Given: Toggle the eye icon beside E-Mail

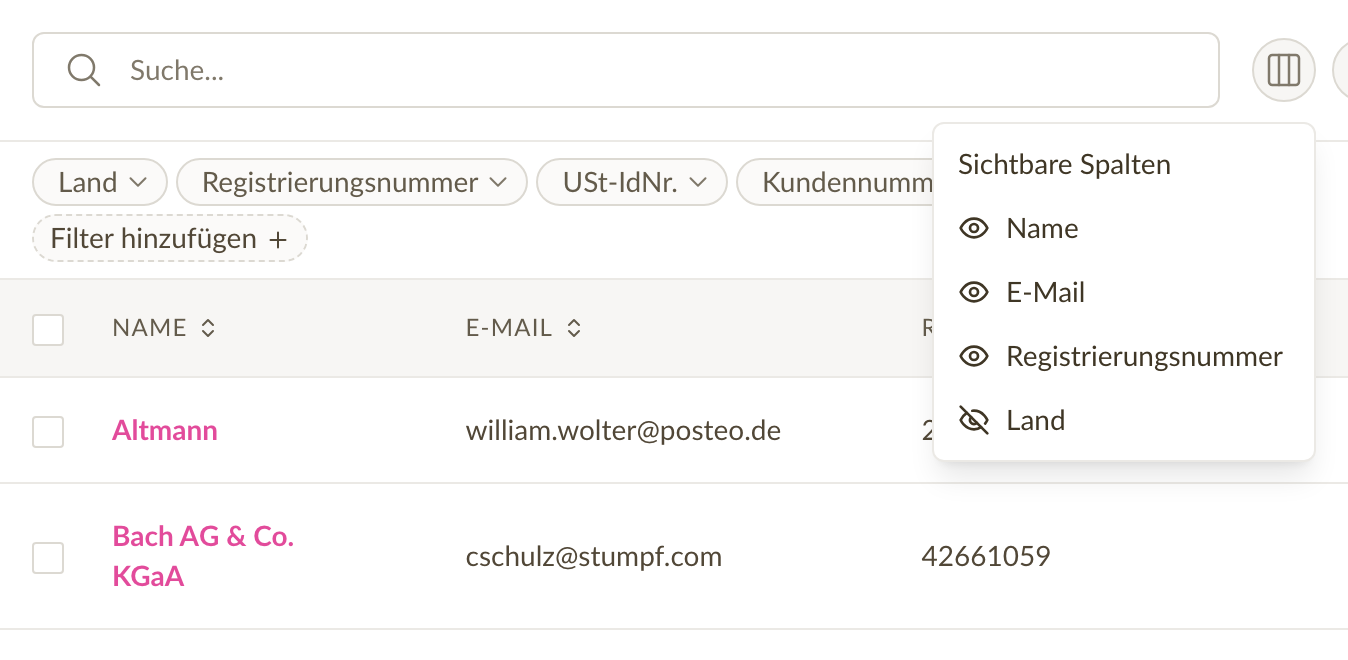Looking at the screenshot, I should click(973, 293).
